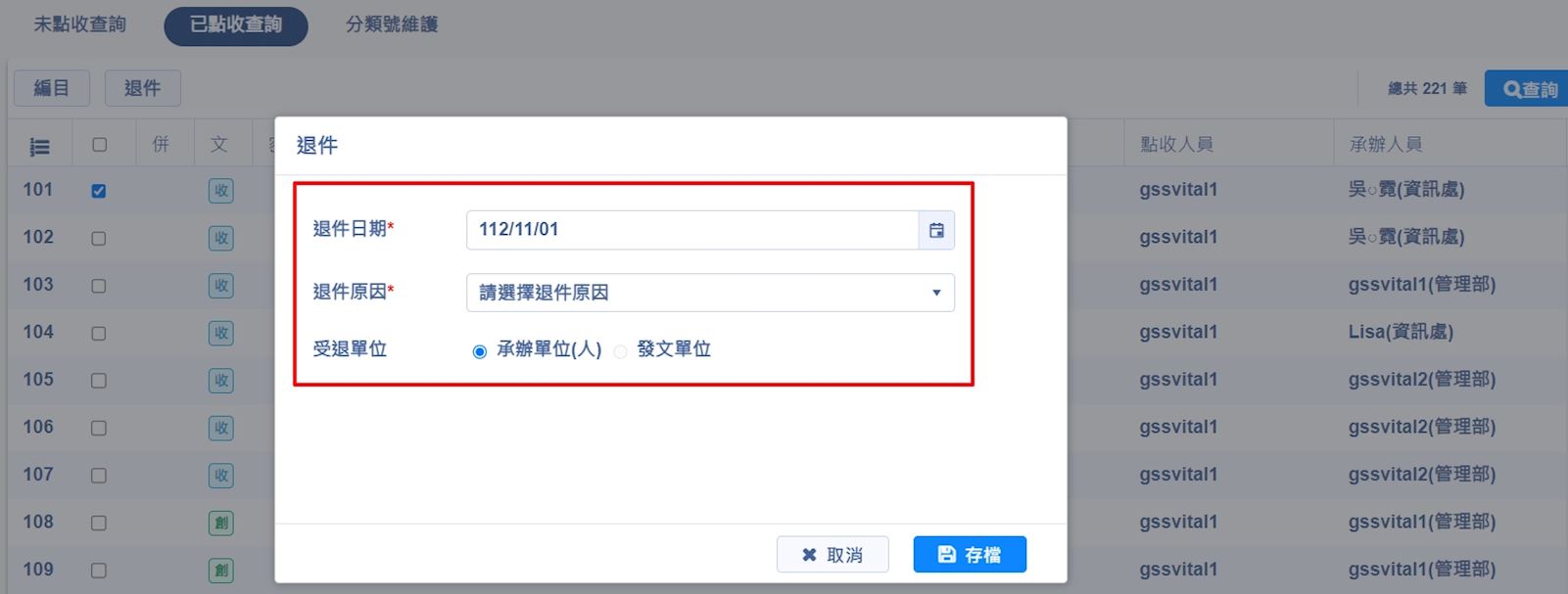
Task: Click gssvital2(管理部) in row 105
Action: 1422,380
